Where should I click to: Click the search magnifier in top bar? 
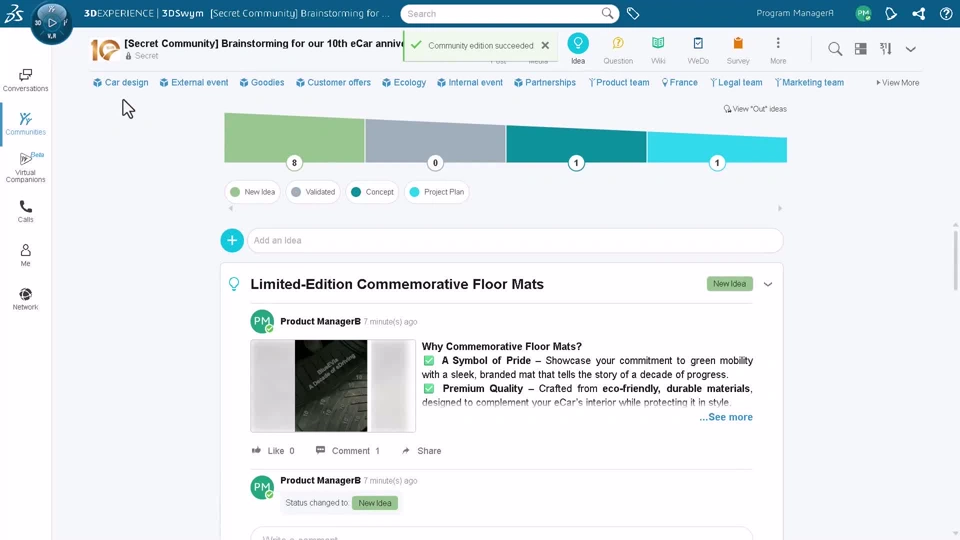607,13
